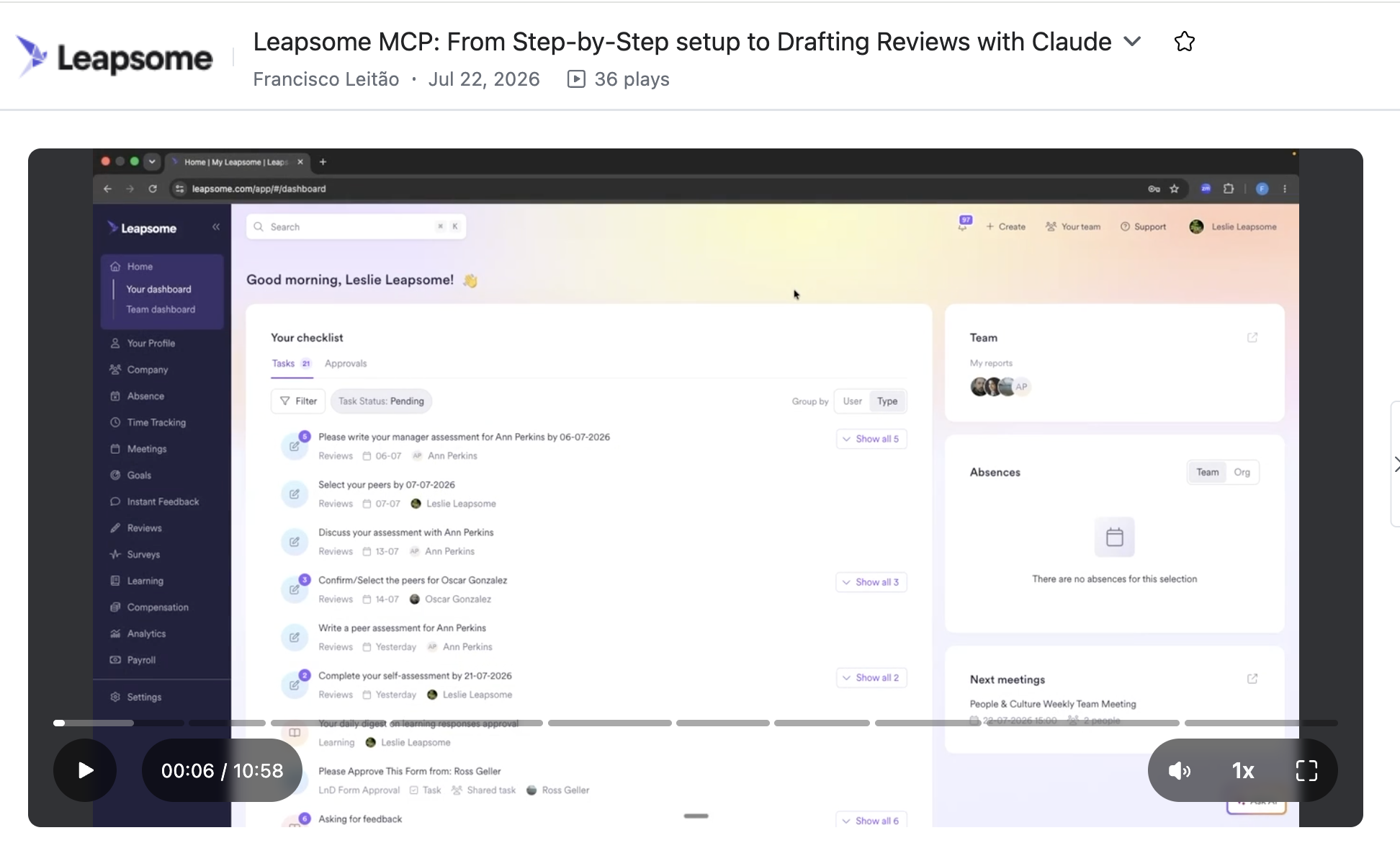This screenshot has height=856, width=1400.
Task: Select Your dashboard in sidebar
Action: 159,289
